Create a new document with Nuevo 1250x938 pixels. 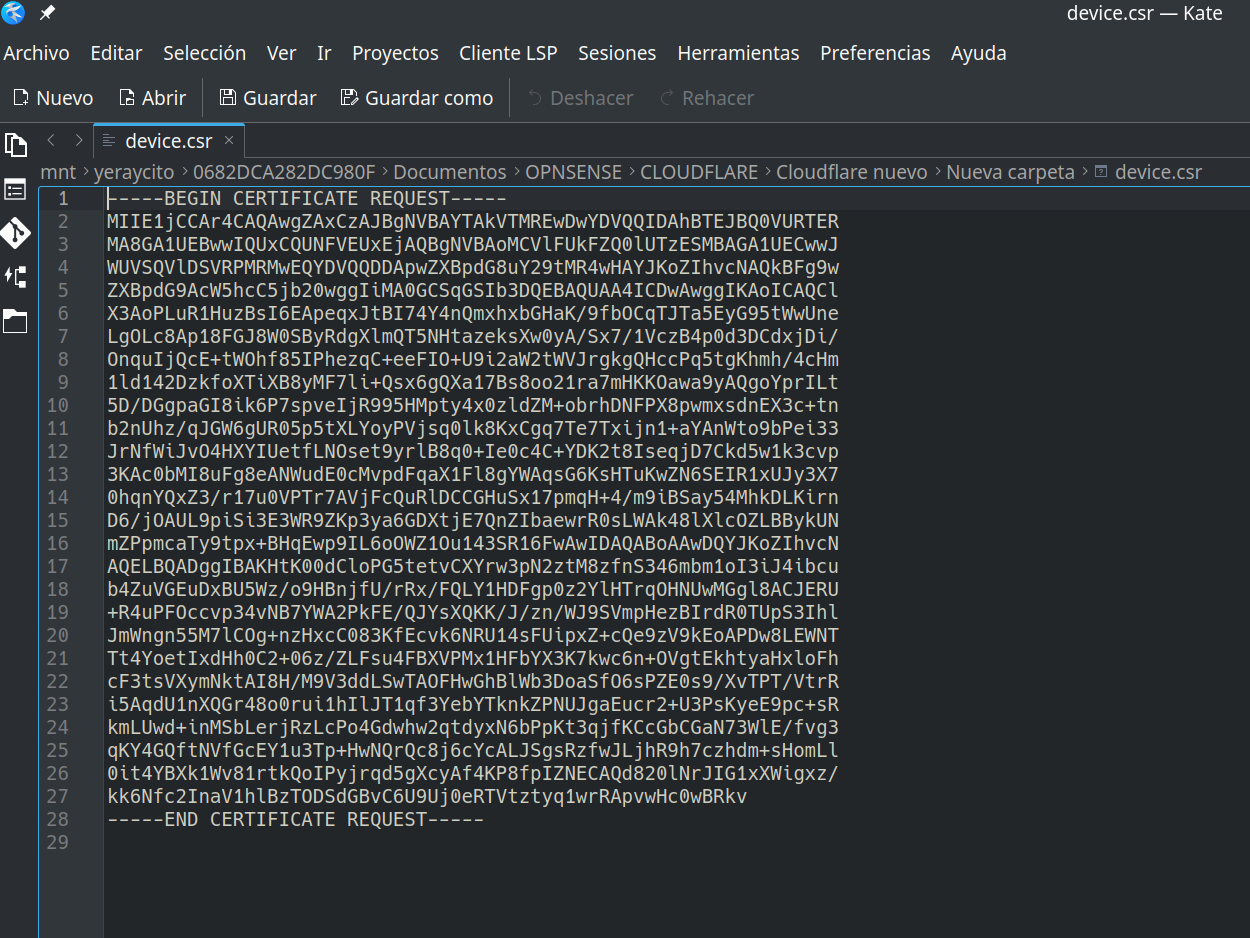(x=53, y=98)
